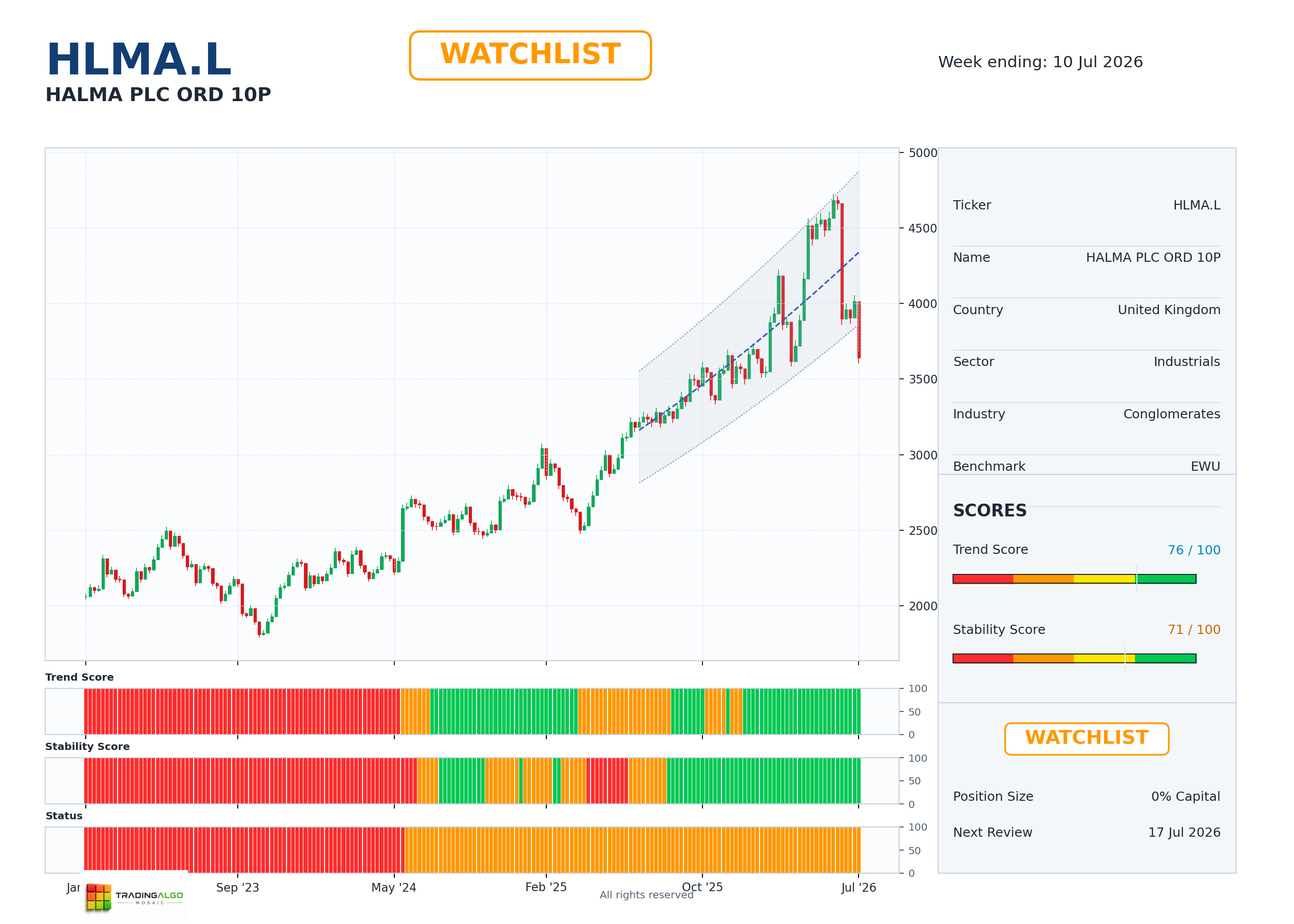Viewport: 1294px width, 924px height.
Task: Click the Stability Score panel label in SCORES
Action: 999,629
